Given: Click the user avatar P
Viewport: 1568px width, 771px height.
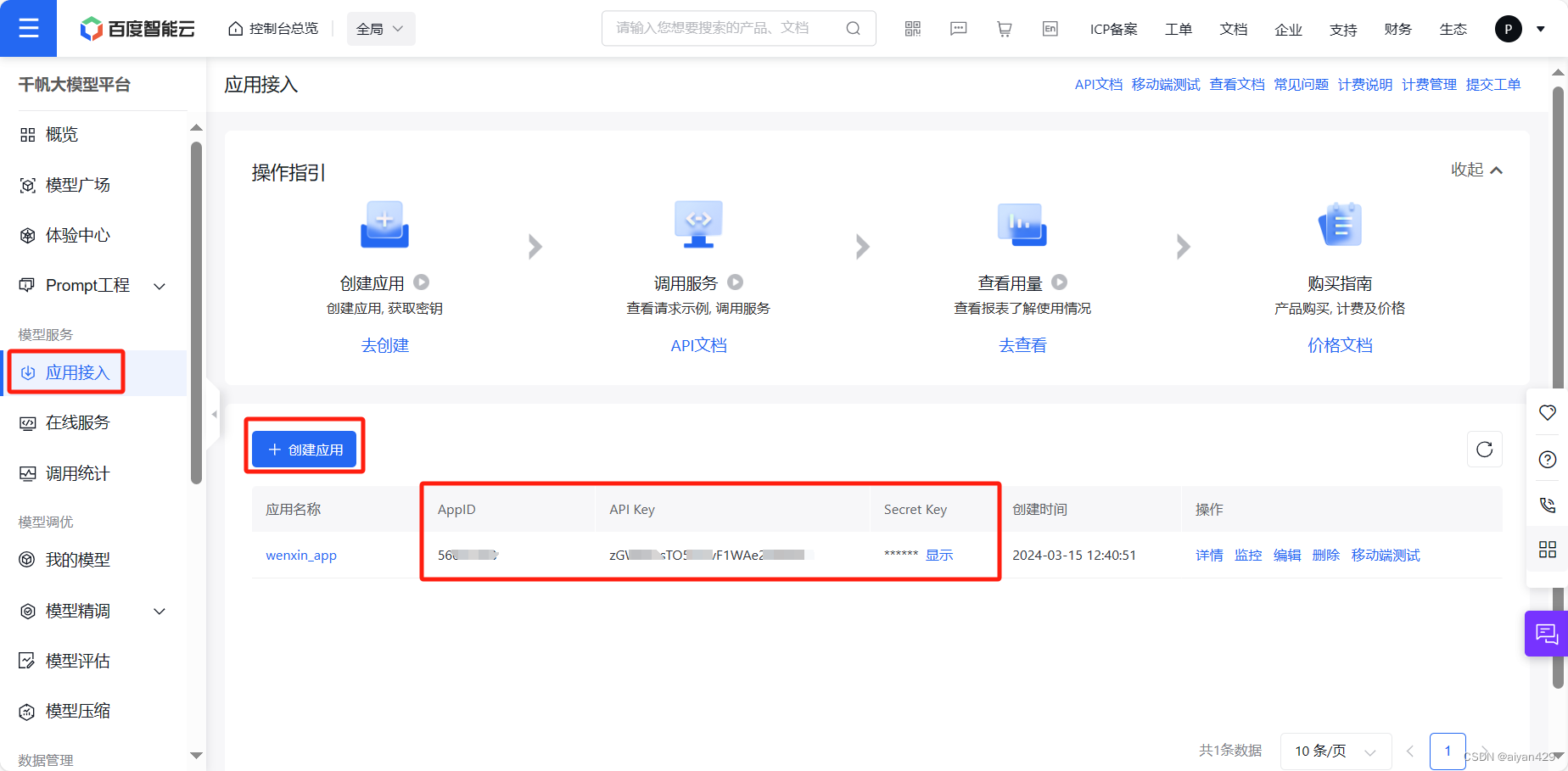Looking at the screenshot, I should coord(1509,29).
